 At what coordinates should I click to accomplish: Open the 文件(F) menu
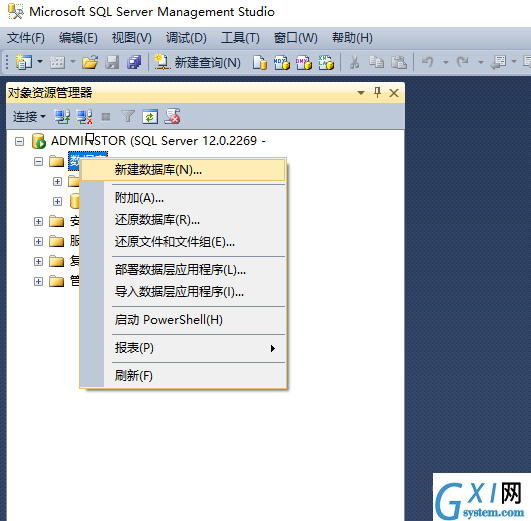click(26, 38)
